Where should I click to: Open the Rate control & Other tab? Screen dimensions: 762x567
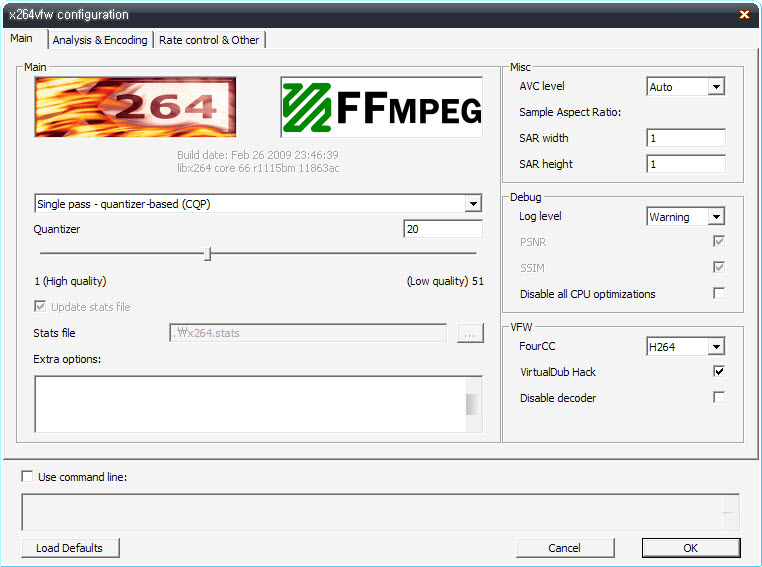[x=209, y=40]
